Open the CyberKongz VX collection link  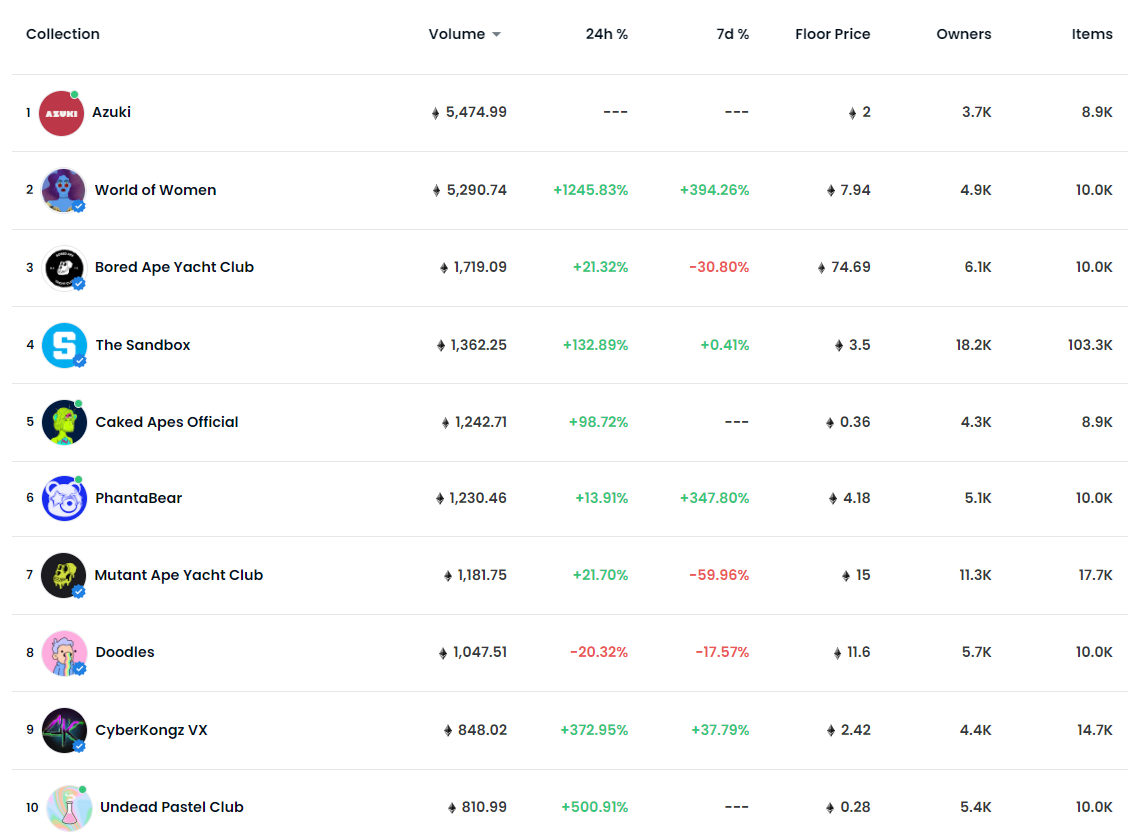click(151, 730)
